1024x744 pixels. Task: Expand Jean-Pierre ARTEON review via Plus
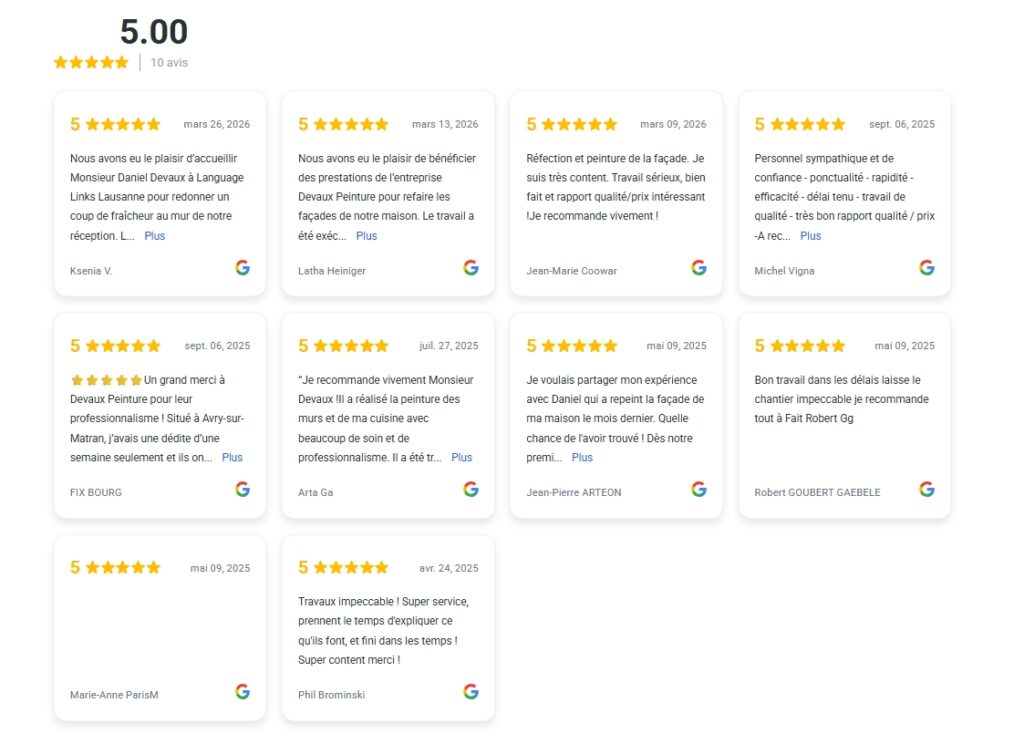[x=582, y=458]
